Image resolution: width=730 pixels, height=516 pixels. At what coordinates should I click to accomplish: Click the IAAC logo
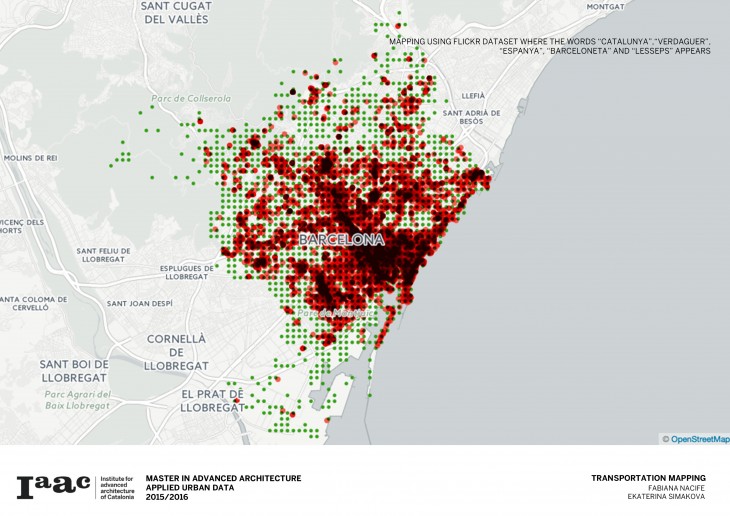(54, 487)
